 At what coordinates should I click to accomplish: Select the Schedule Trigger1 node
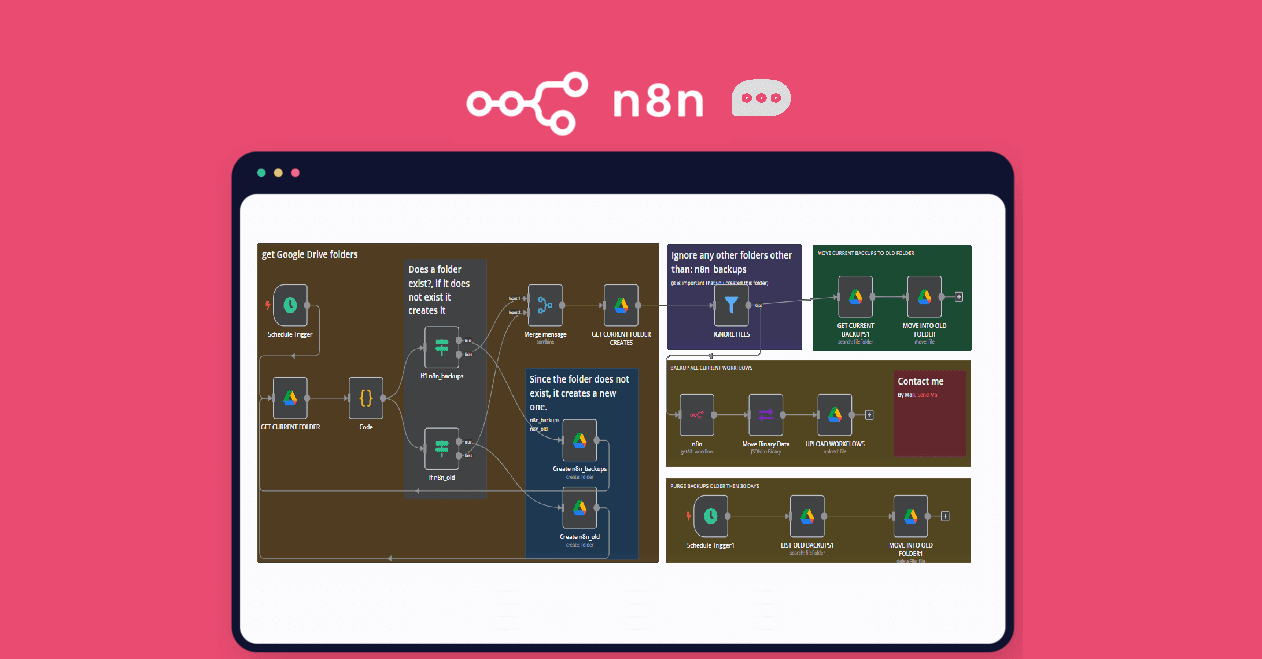(x=710, y=516)
